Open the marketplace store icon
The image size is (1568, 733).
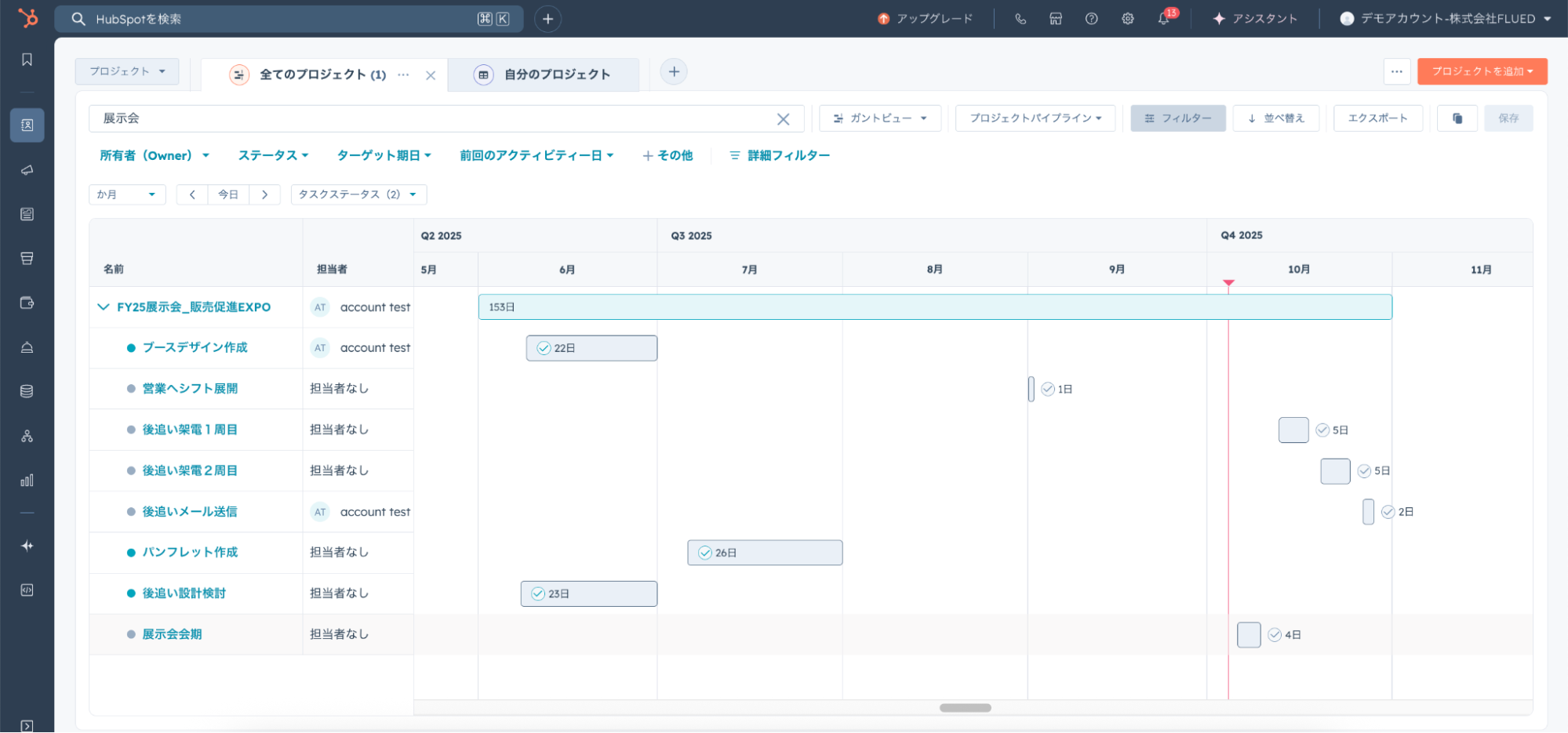(1055, 19)
